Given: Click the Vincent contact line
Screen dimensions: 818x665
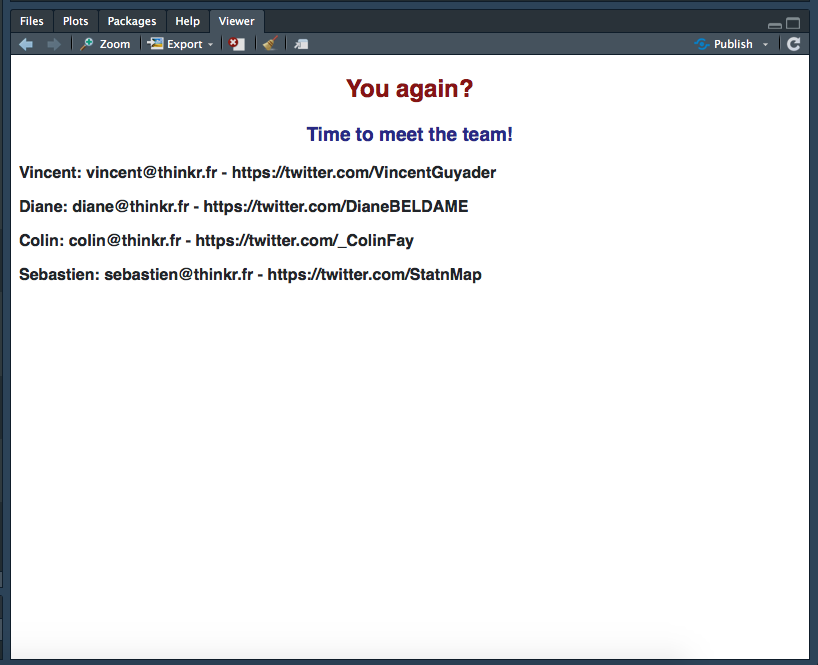Looking at the screenshot, I should [x=258, y=173].
